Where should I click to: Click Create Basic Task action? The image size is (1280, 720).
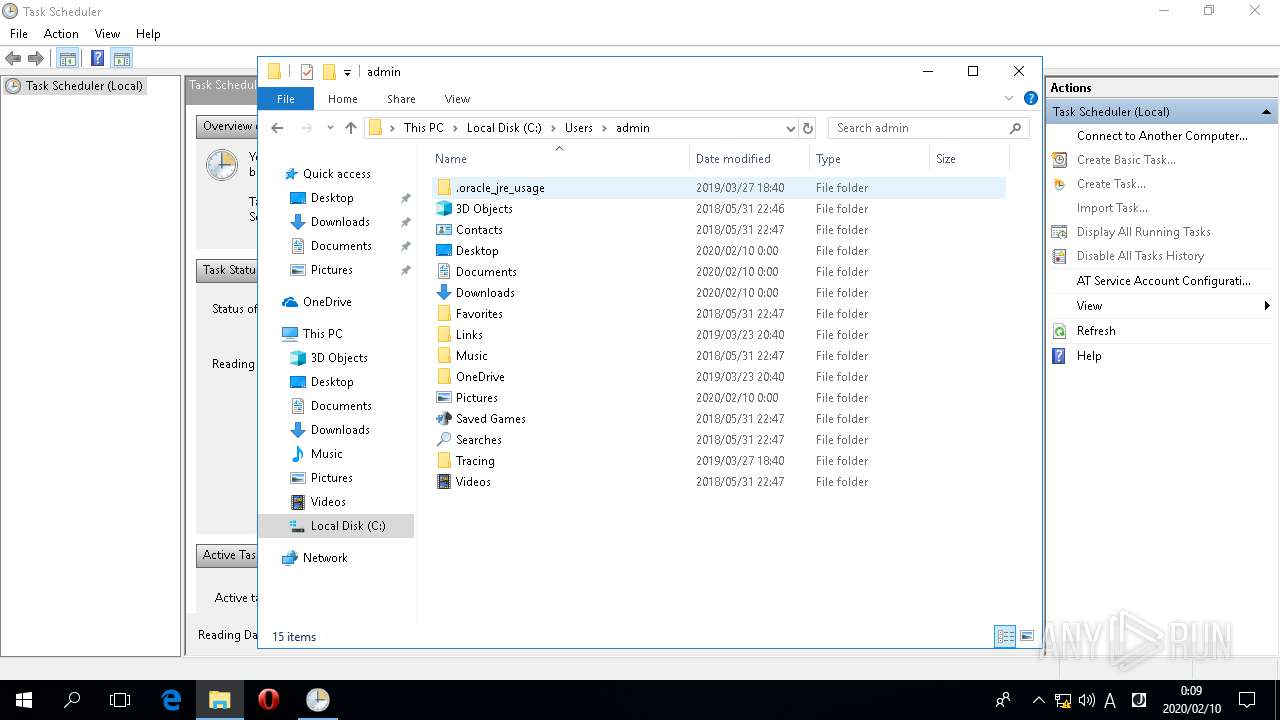[1126, 160]
